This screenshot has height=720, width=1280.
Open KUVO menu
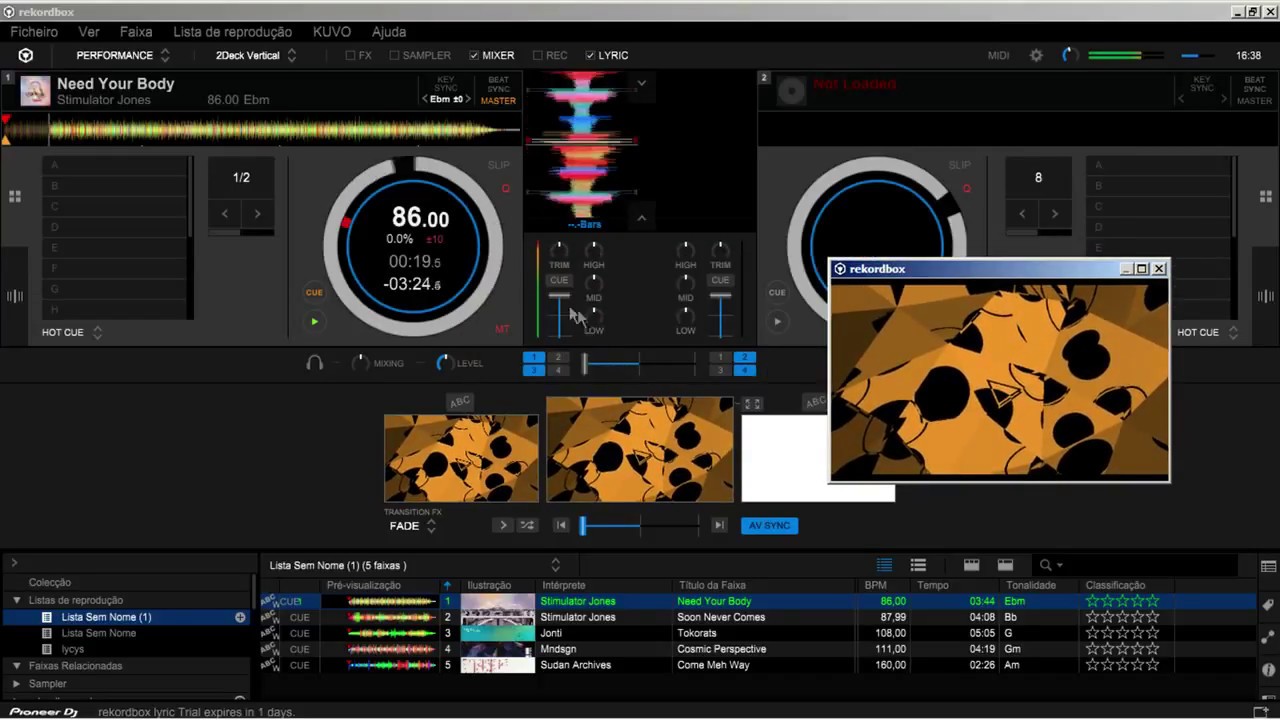pos(332,32)
